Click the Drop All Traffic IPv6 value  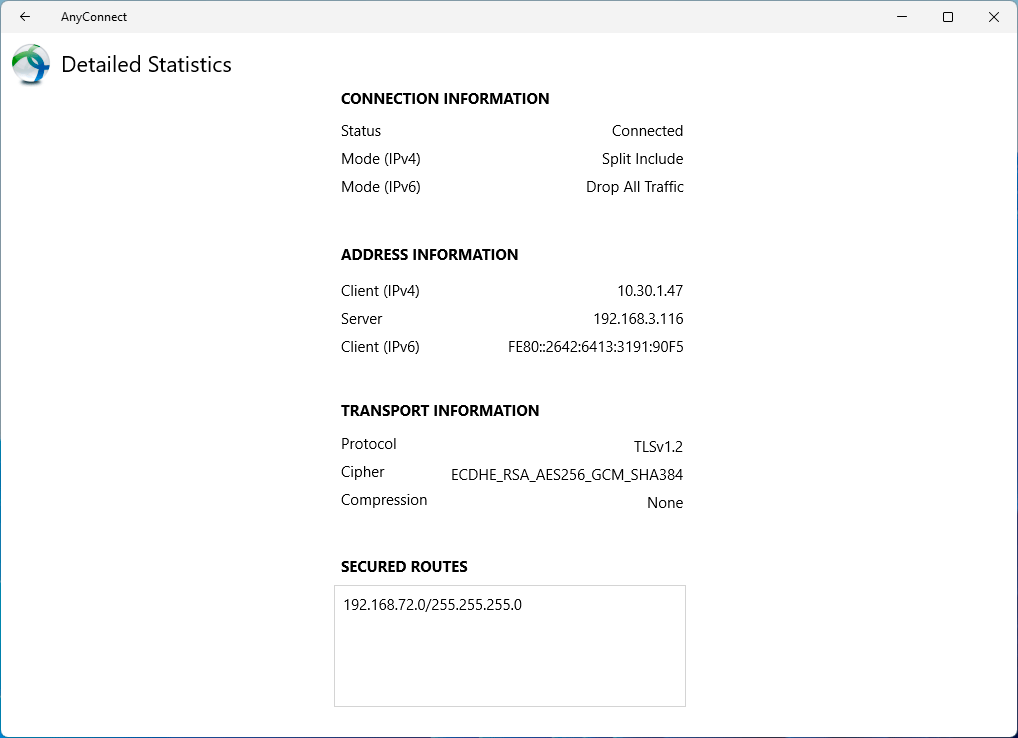(x=634, y=187)
